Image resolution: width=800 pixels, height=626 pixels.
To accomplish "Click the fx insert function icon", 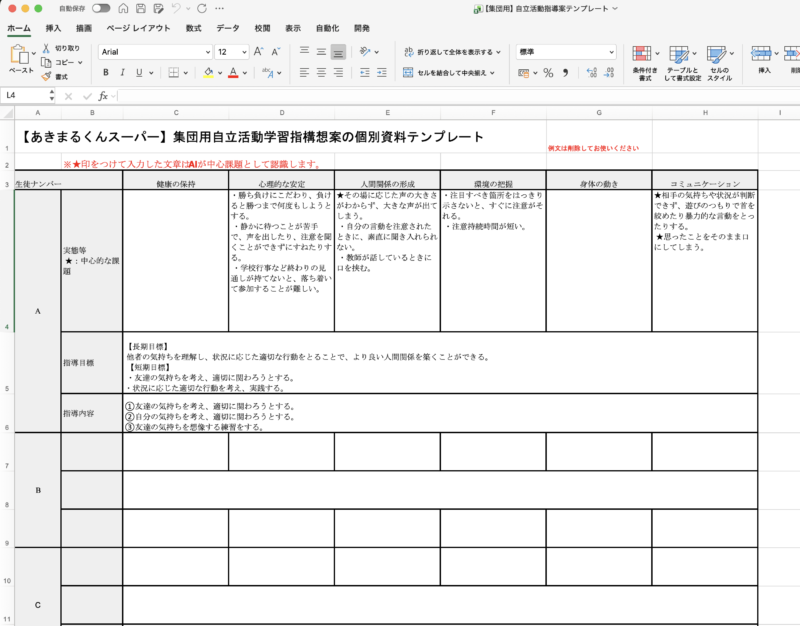I will [x=102, y=96].
